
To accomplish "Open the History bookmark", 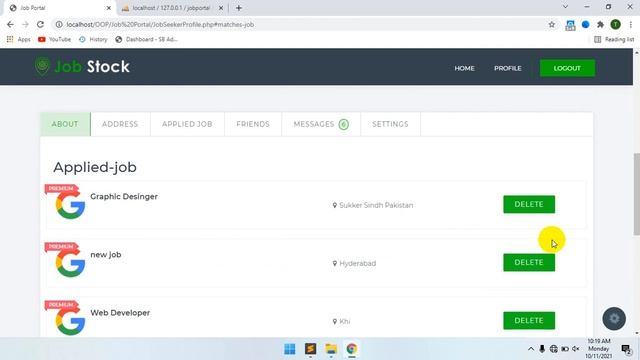I will [93, 39].
